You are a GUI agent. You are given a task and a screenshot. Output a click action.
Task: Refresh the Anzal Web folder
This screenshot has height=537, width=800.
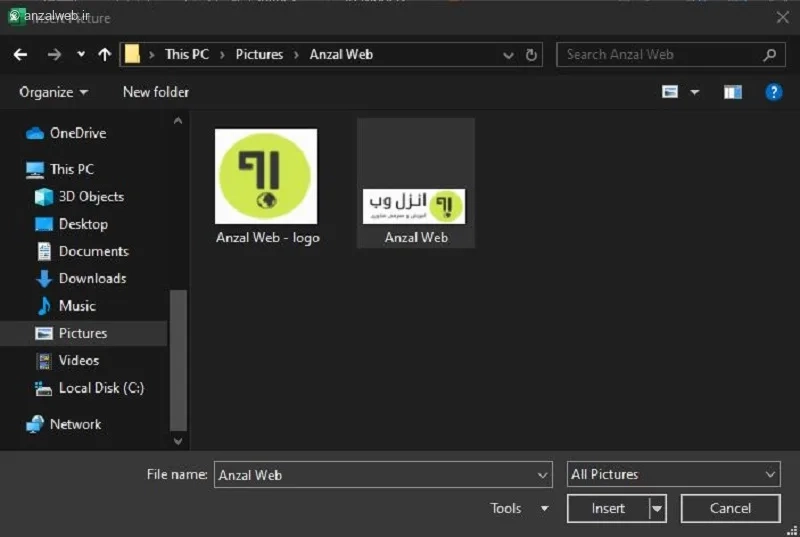click(x=531, y=55)
